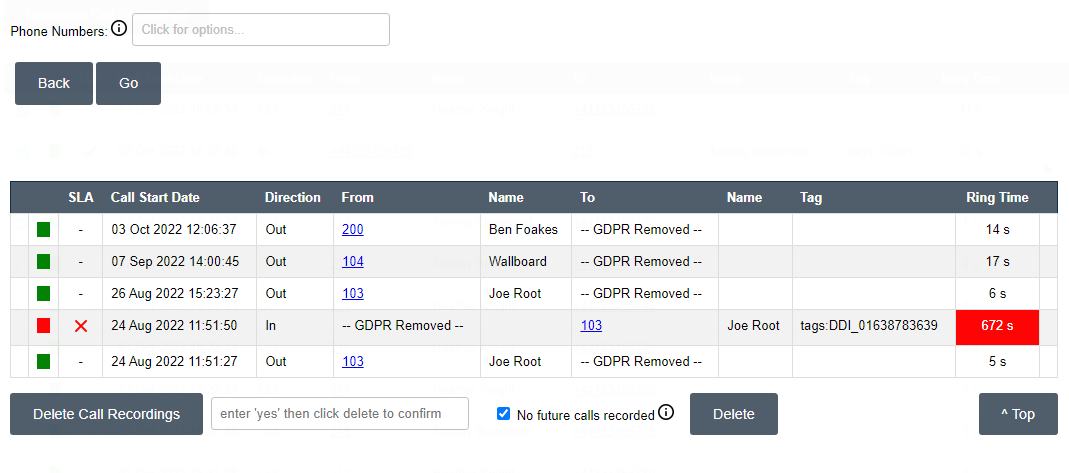Sort by Call Start Date column header
The width and height of the screenshot is (1069, 473).
pos(155,198)
